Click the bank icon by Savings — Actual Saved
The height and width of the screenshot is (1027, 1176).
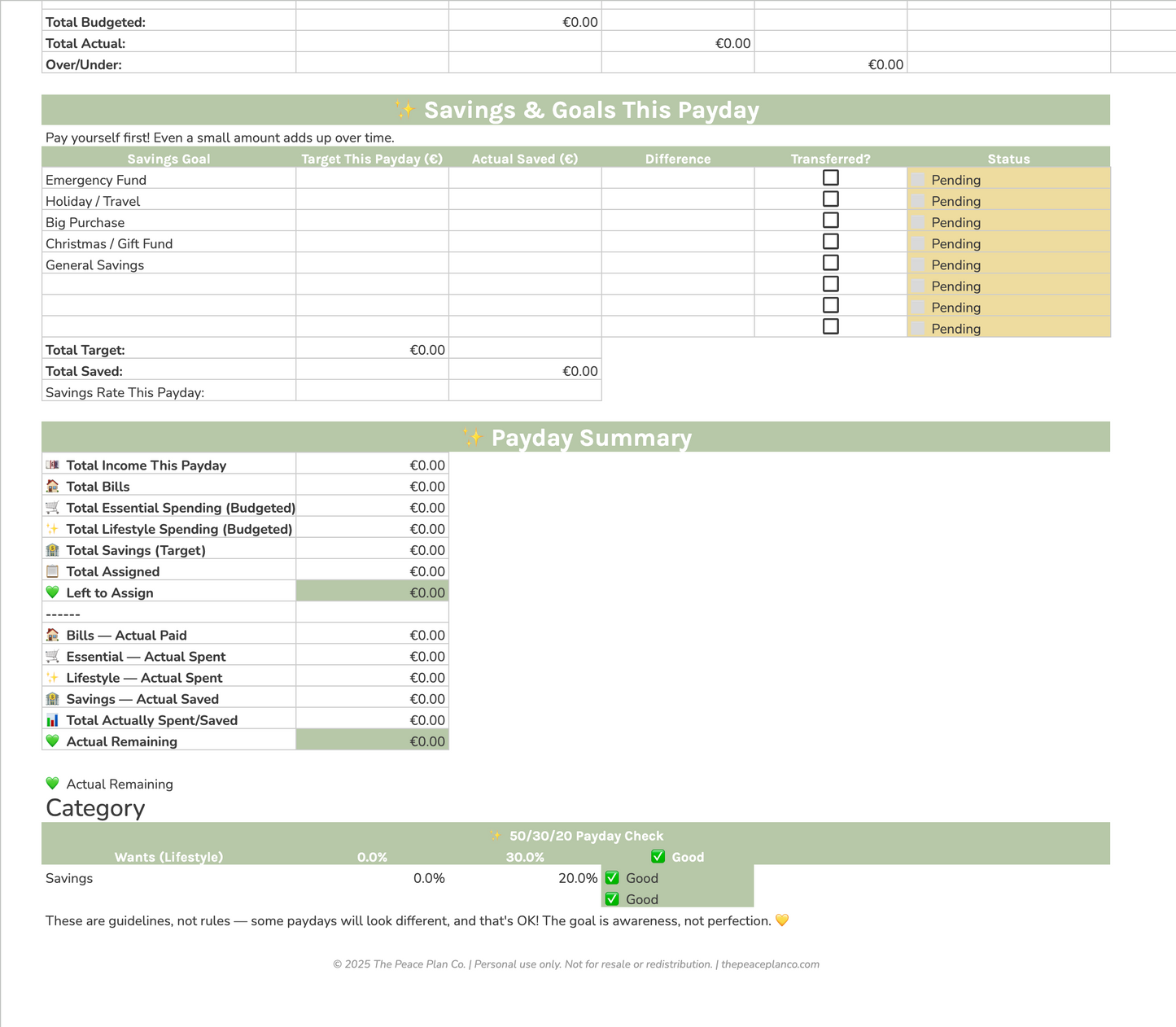(53, 697)
